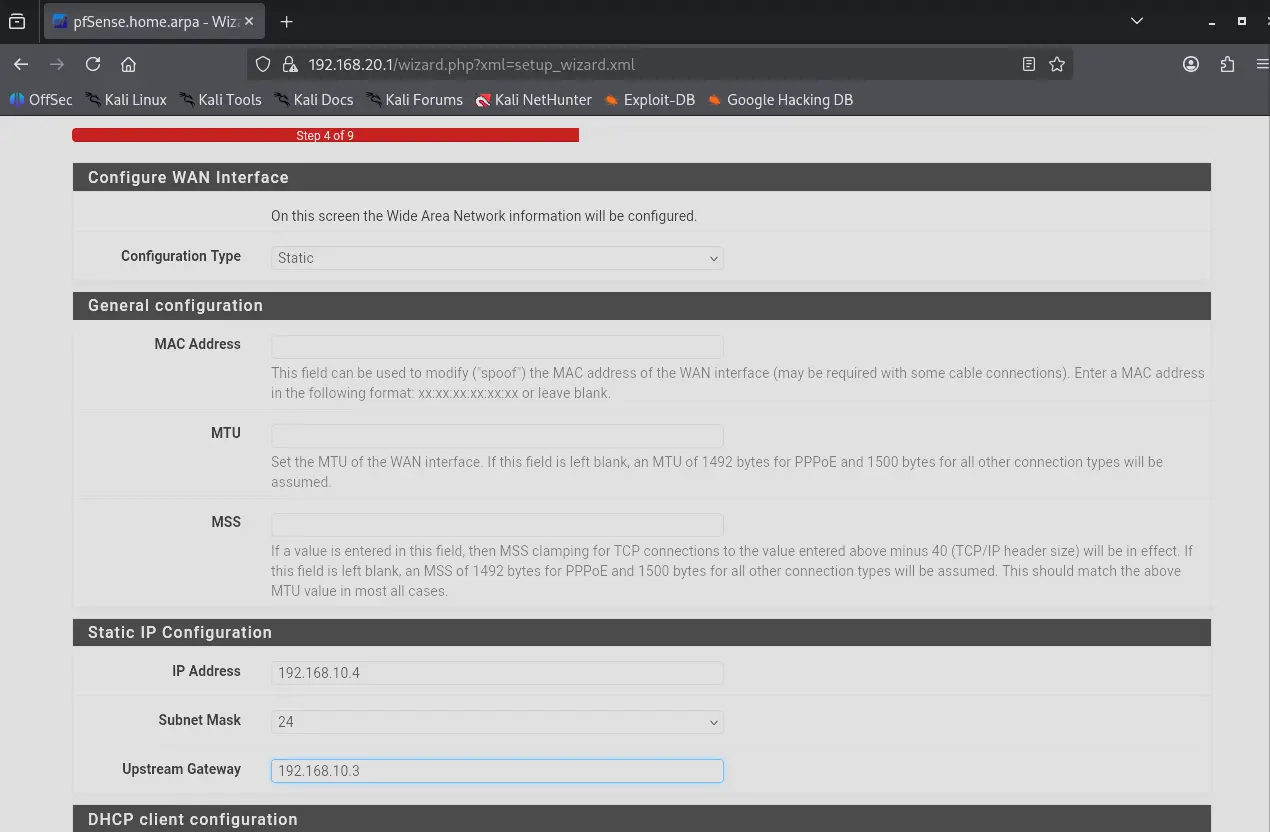Click the shield tracking protection icon
This screenshot has width=1270, height=832.
point(263,64)
